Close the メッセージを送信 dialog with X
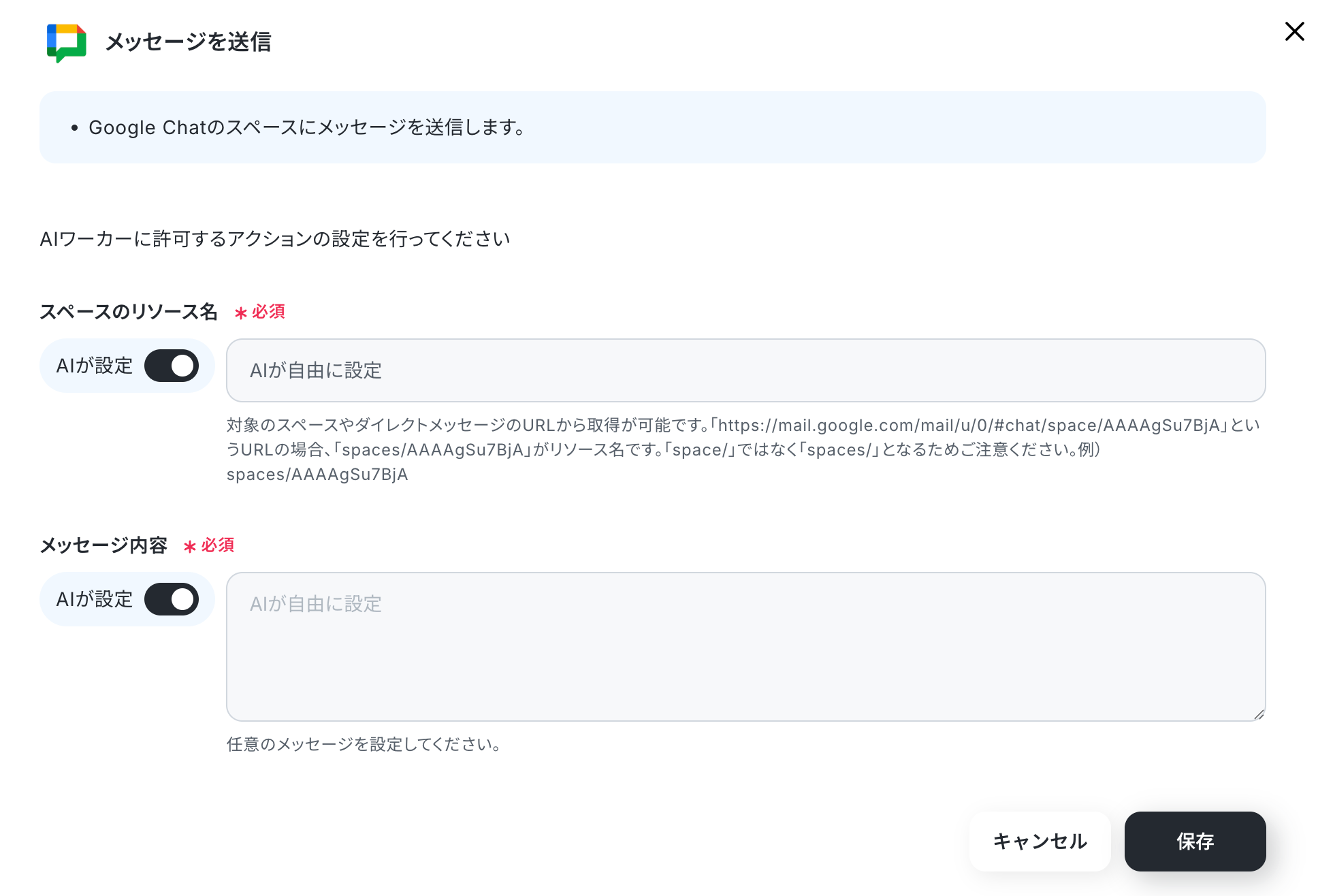The width and height of the screenshot is (1318, 896). [x=1294, y=31]
